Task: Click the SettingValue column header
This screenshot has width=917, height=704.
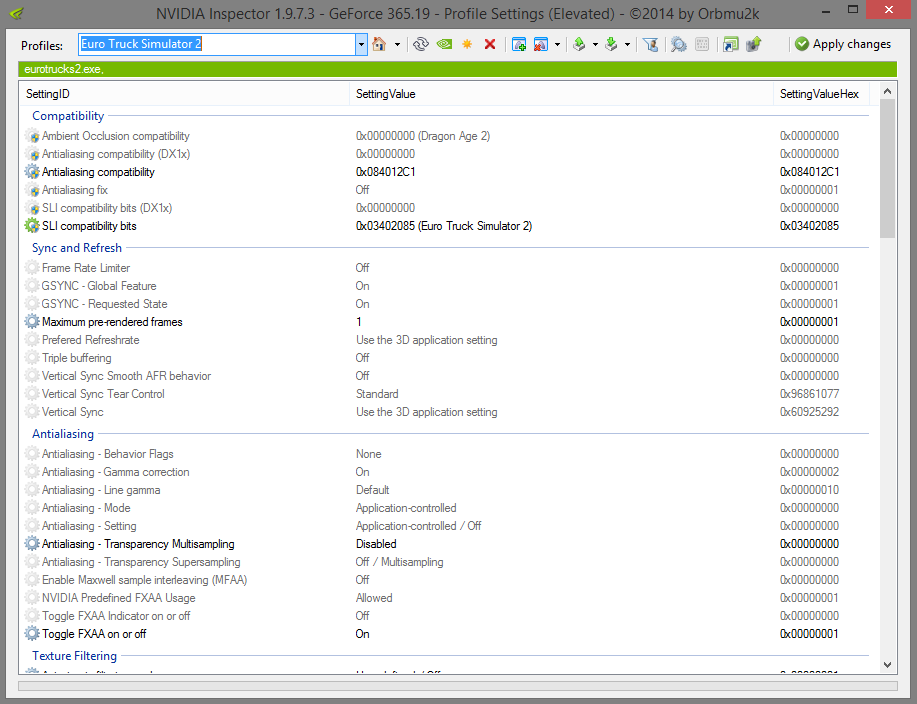Action: 561,94
